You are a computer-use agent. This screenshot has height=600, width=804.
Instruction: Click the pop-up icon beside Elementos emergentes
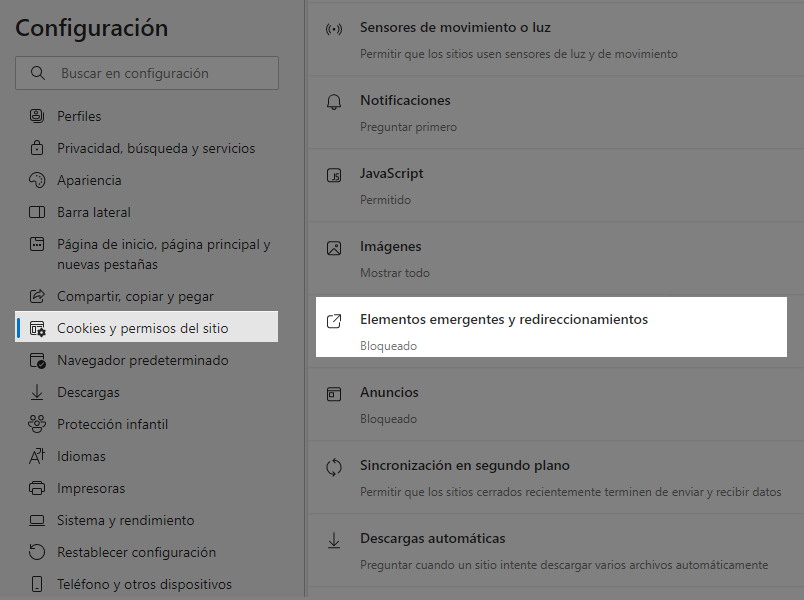(x=334, y=321)
